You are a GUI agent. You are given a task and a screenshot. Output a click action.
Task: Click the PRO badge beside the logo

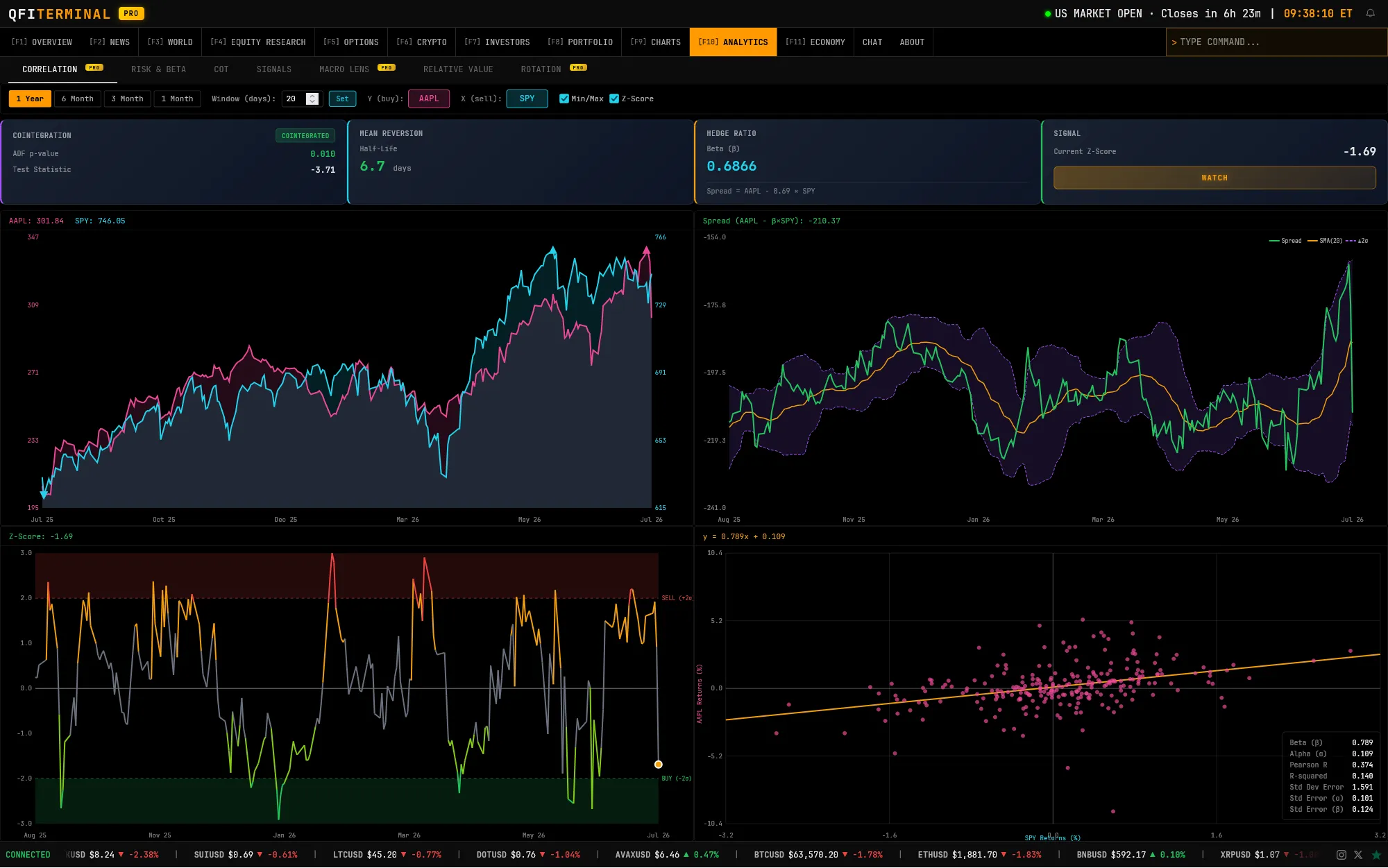click(131, 13)
